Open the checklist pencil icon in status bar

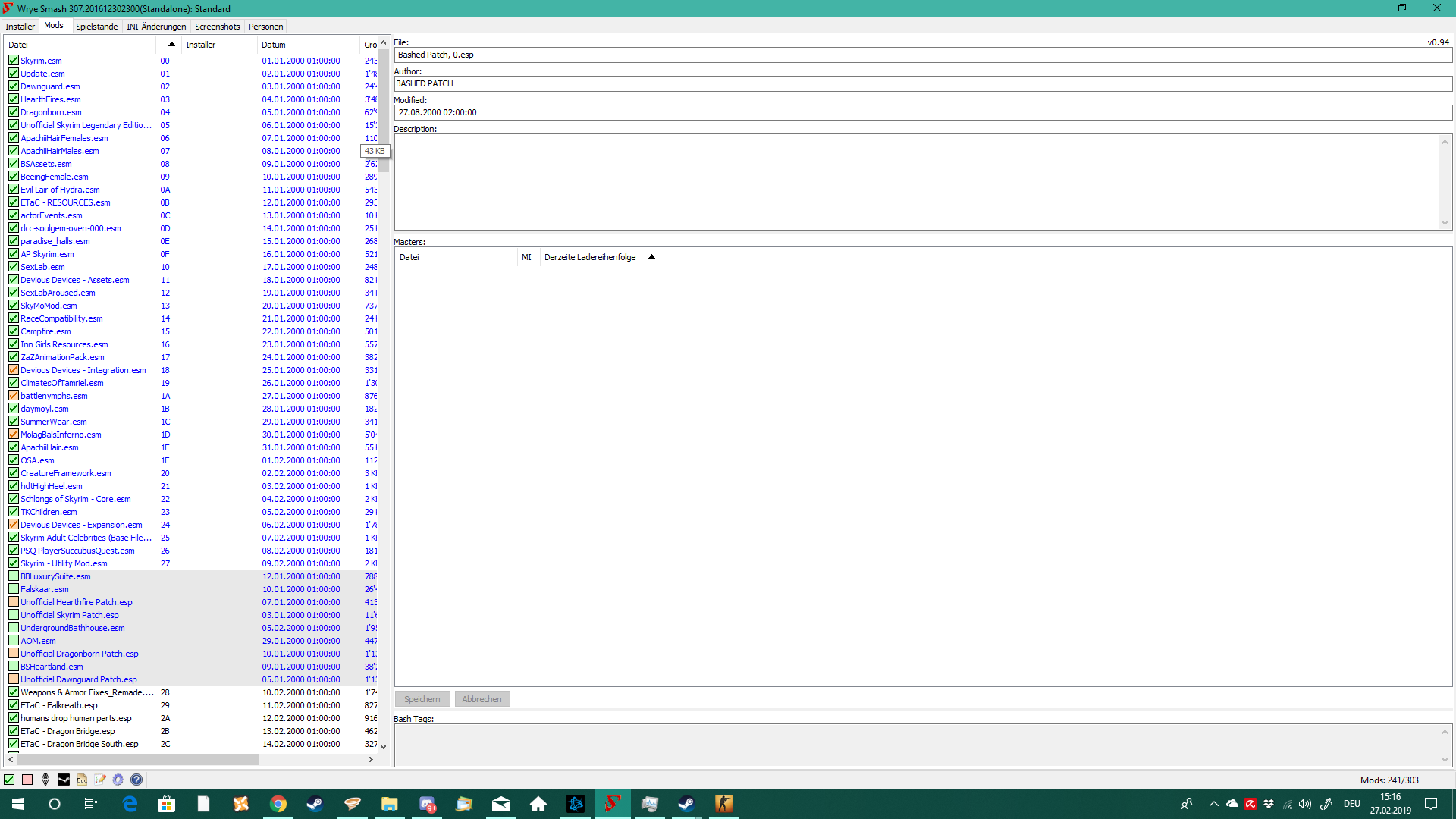click(x=100, y=780)
